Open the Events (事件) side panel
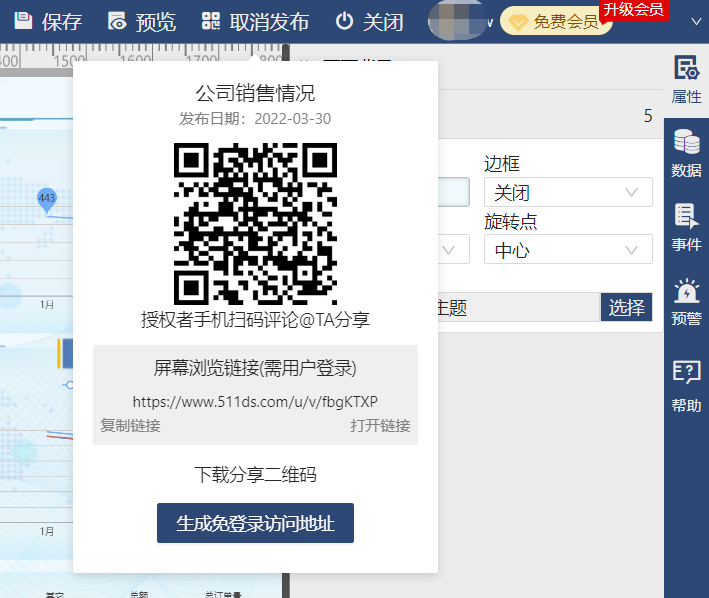 (686, 228)
